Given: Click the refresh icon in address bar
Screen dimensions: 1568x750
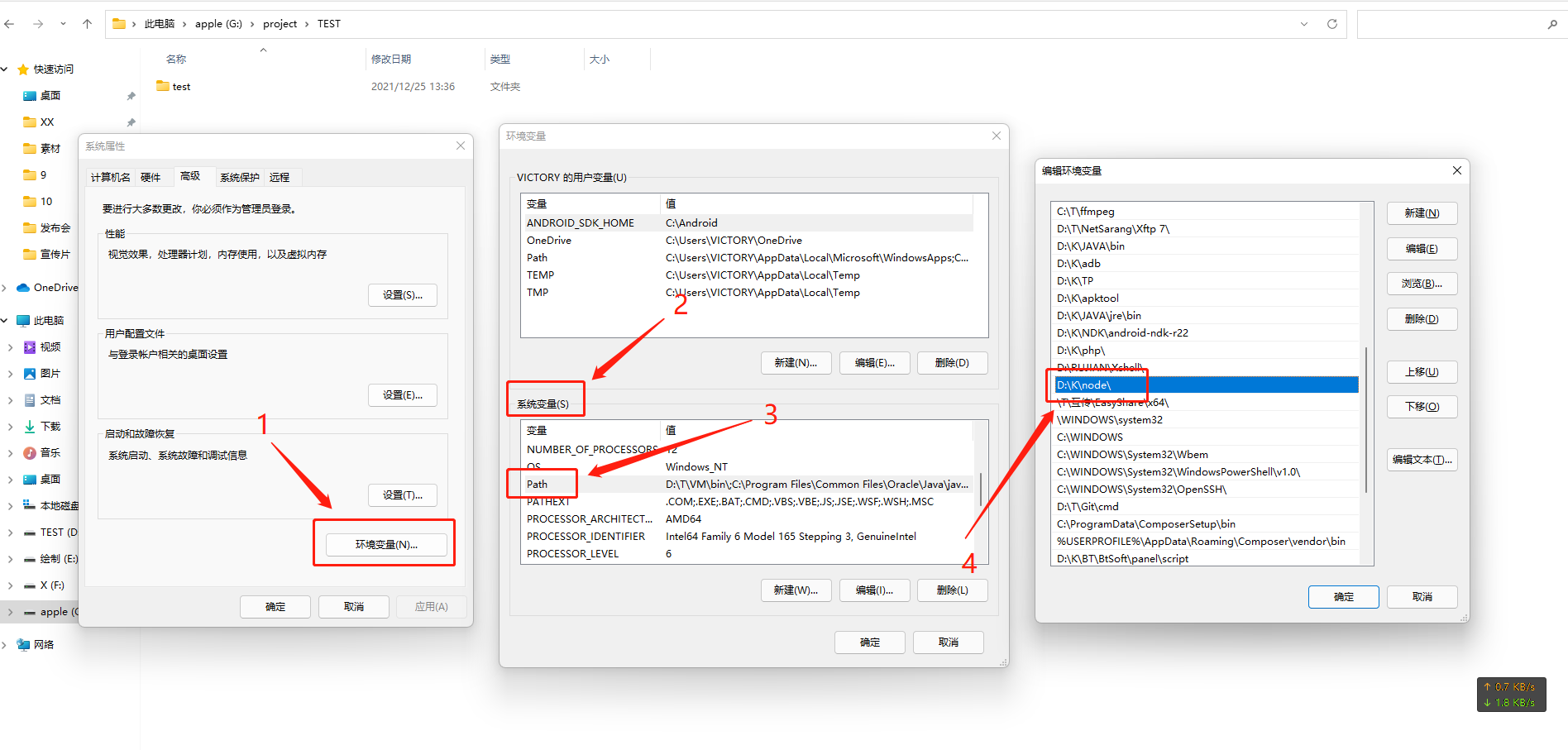Looking at the screenshot, I should pyautogui.click(x=1331, y=24).
